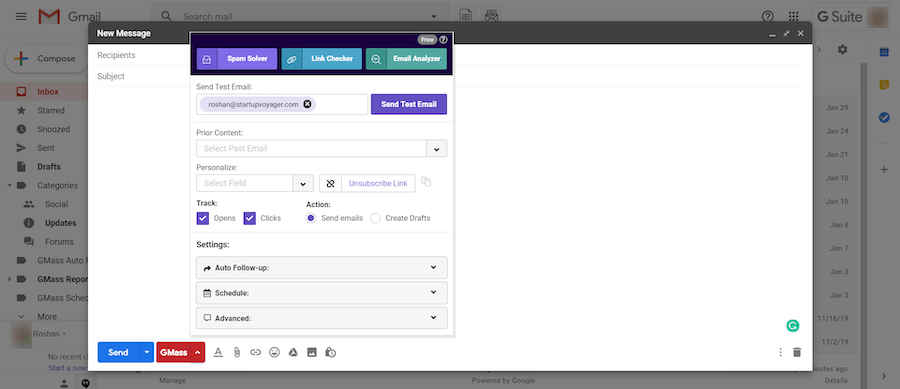Click the Send Test Email button
This screenshot has width=900, height=389.
point(409,104)
